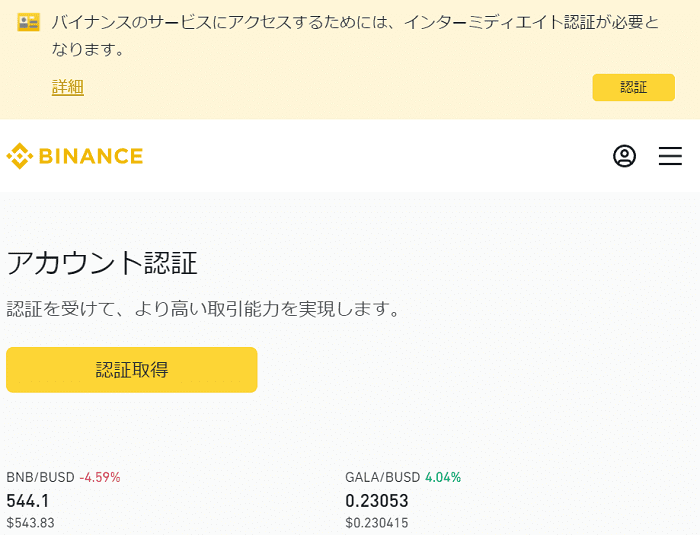Screen dimensions: 700x535
Task: Click the BNB price 544.1
Action: (x=28, y=501)
